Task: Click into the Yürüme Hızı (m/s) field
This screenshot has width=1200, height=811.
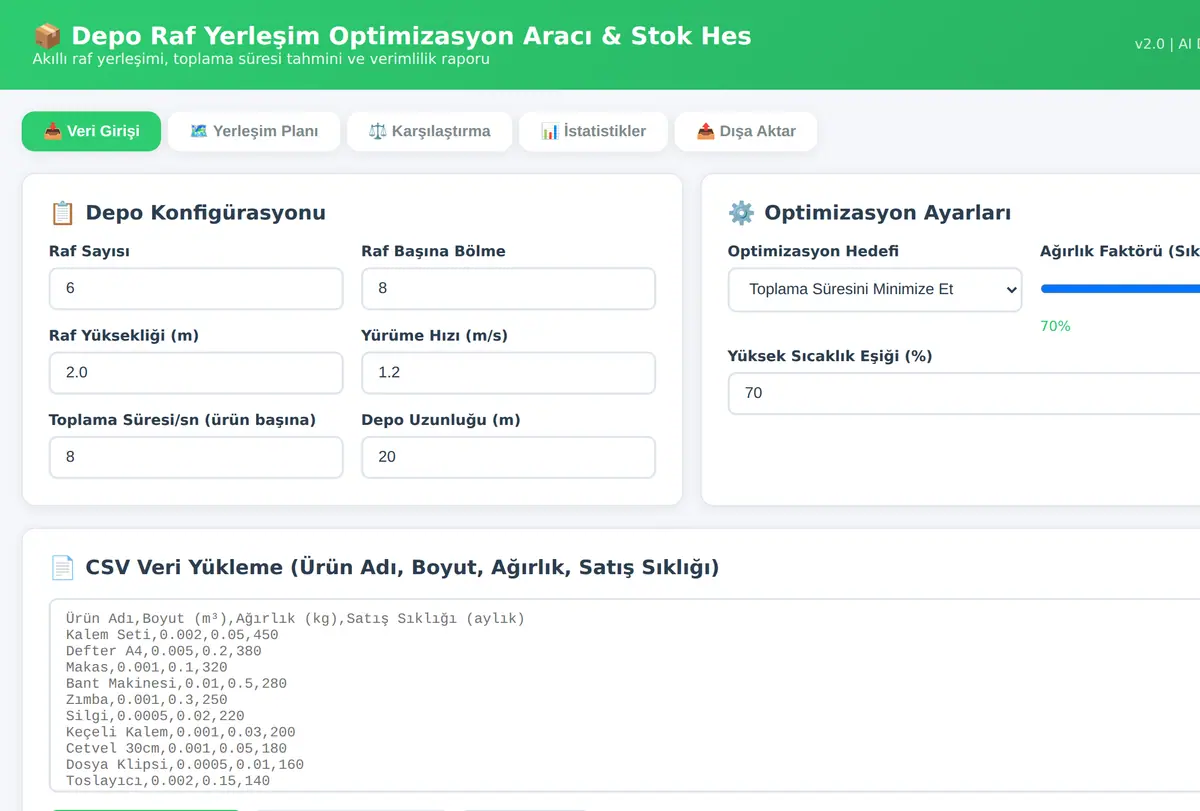Action: (x=508, y=372)
